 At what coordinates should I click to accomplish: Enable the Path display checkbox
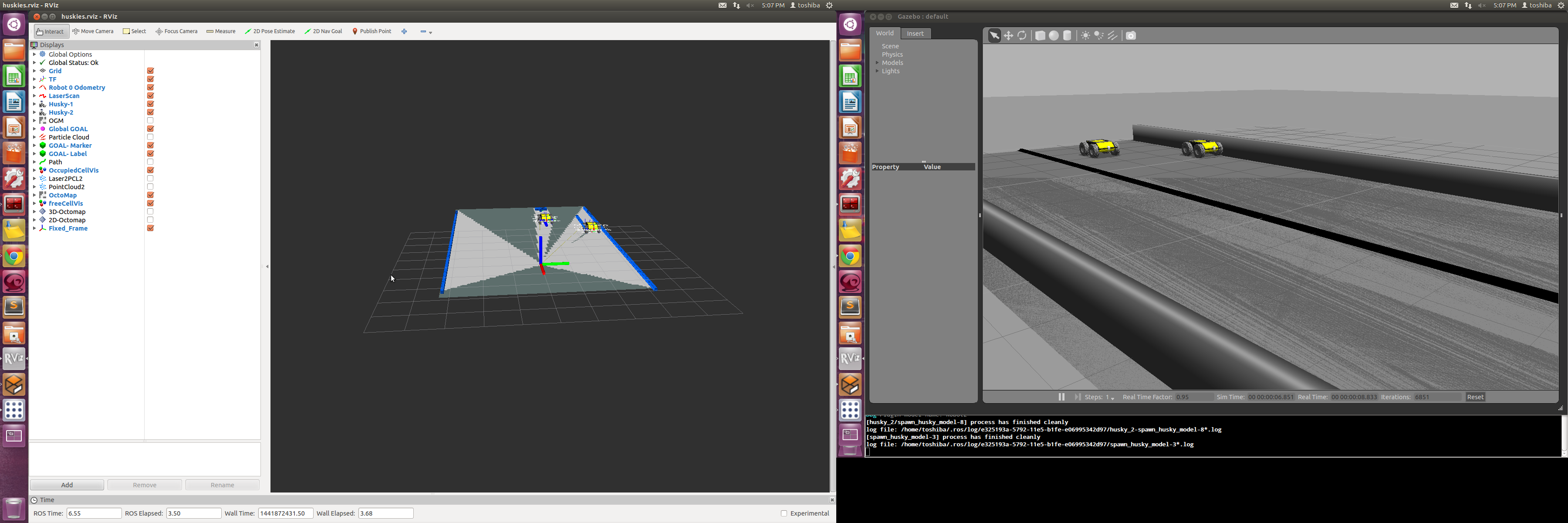150,162
